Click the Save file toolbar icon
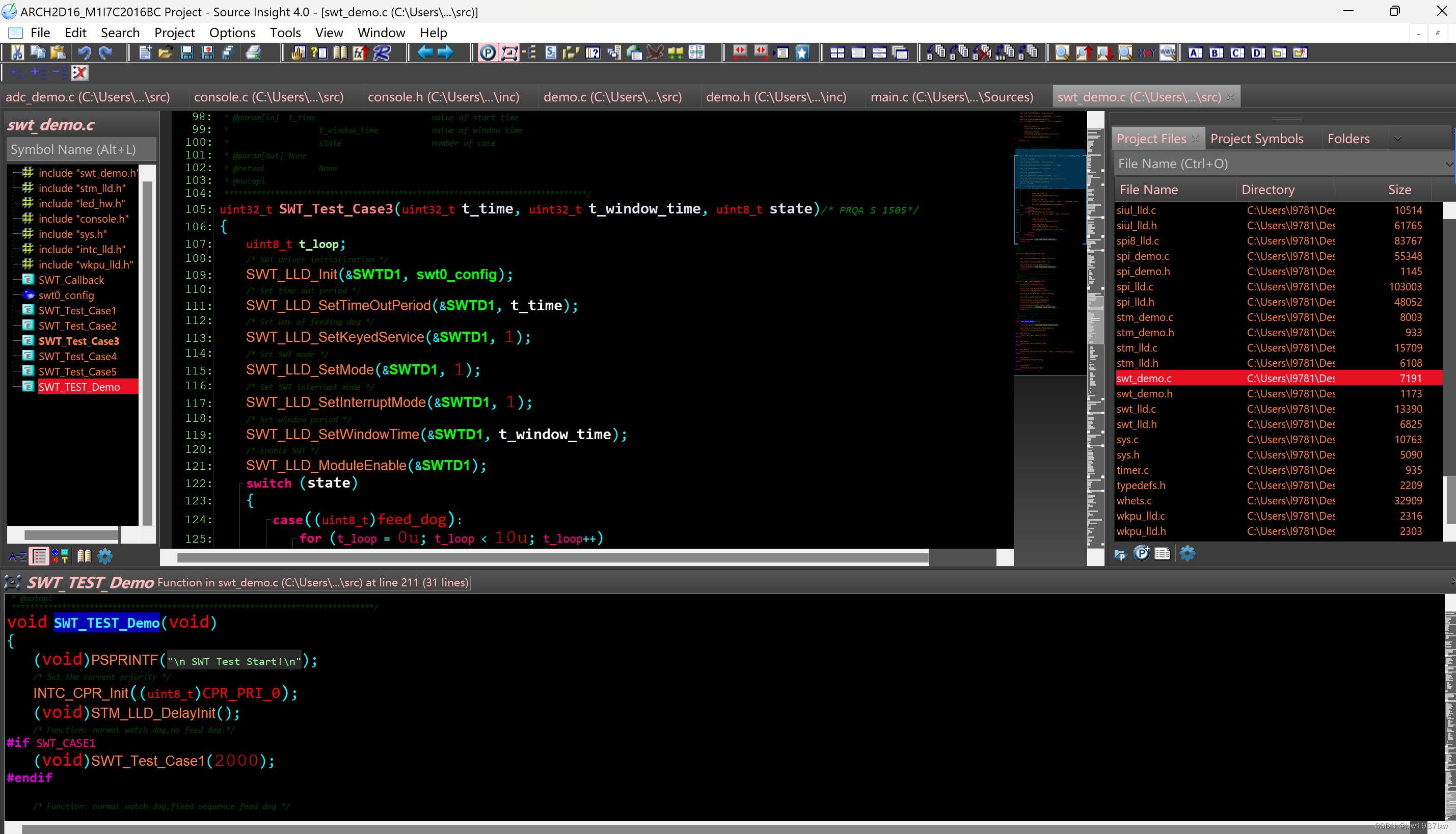Viewport: 1456px width, 834px height. coord(186,52)
